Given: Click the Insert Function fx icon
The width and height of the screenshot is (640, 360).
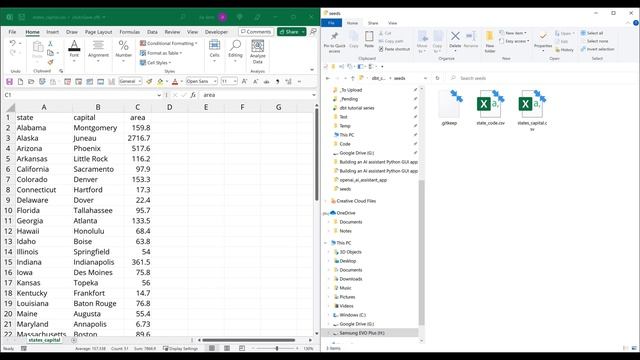Looking at the screenshot, I should click(x=193, y=95).
